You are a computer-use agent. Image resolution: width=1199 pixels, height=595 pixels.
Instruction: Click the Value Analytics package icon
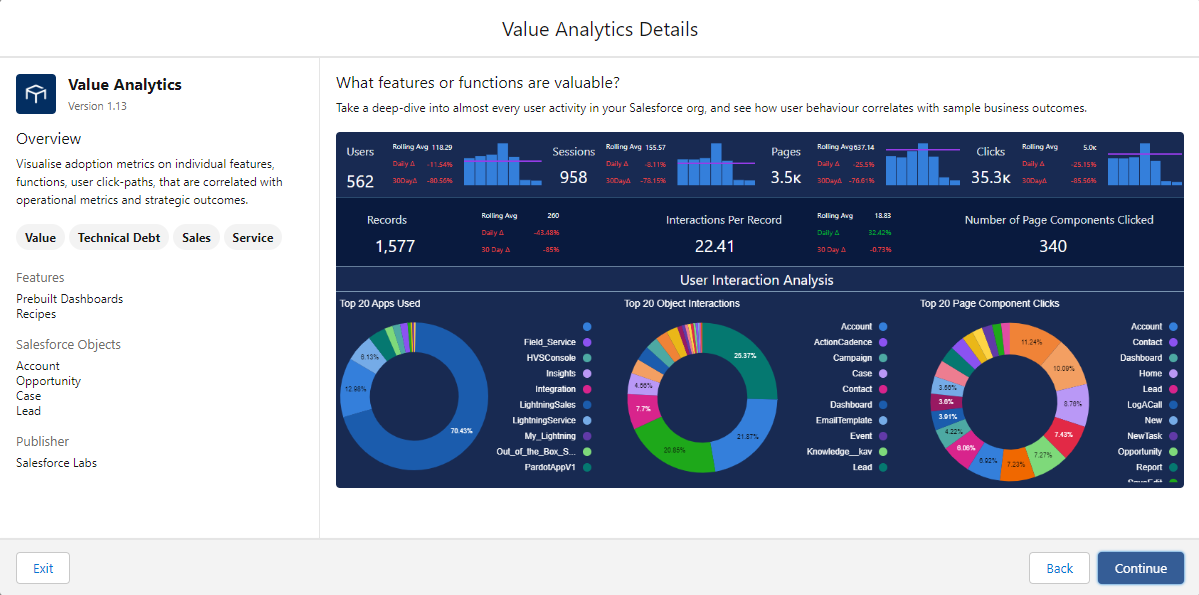pyautogui.click(x=36, y=94)
